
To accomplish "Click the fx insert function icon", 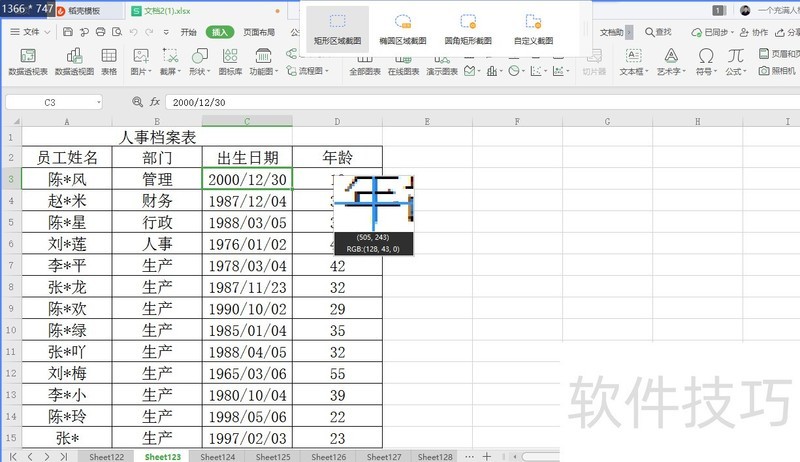I will point(155,102).
